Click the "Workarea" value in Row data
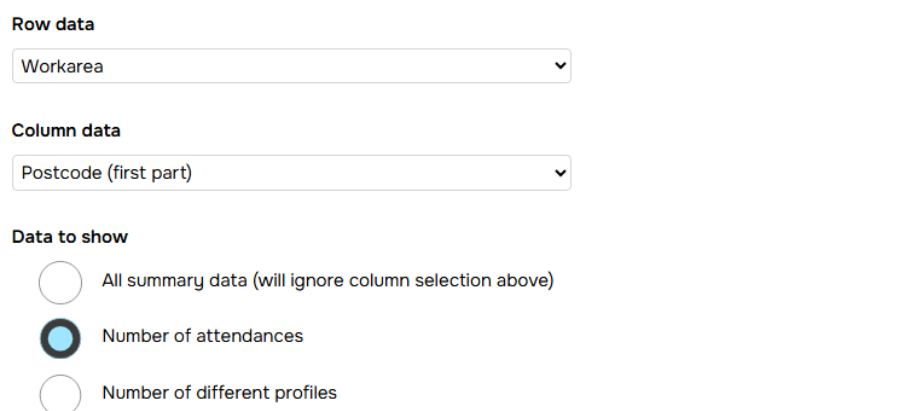The height and width of the screenshot is (411, 903). click(x=62, y=67)
